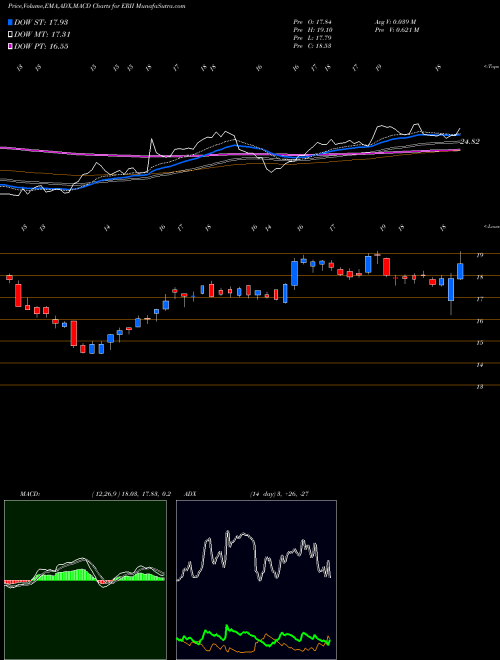Screen dimensions: 500x660
Task: Click the tall red candle near the 15 low
Action: 74,334
